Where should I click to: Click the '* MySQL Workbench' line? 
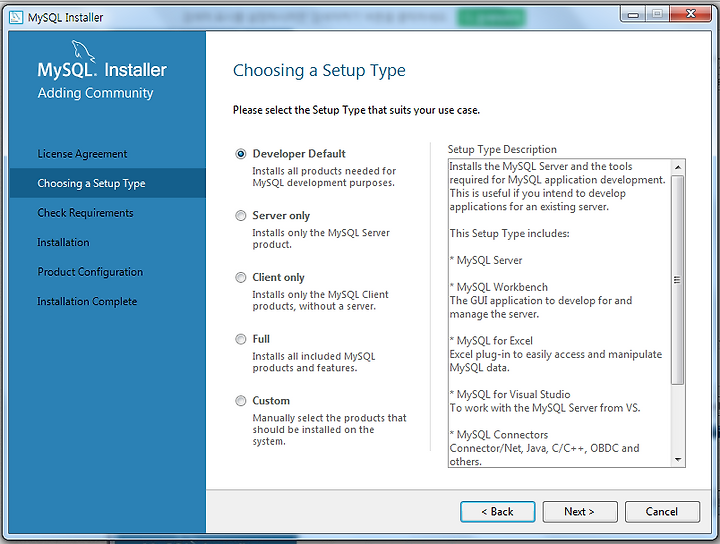(499, 287)
